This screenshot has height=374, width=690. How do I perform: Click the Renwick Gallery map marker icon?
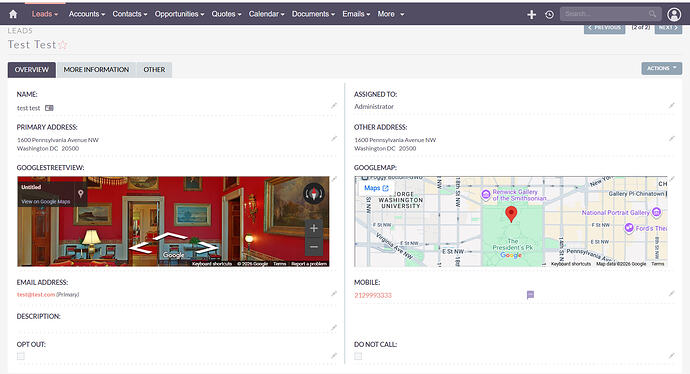point(486,195)
